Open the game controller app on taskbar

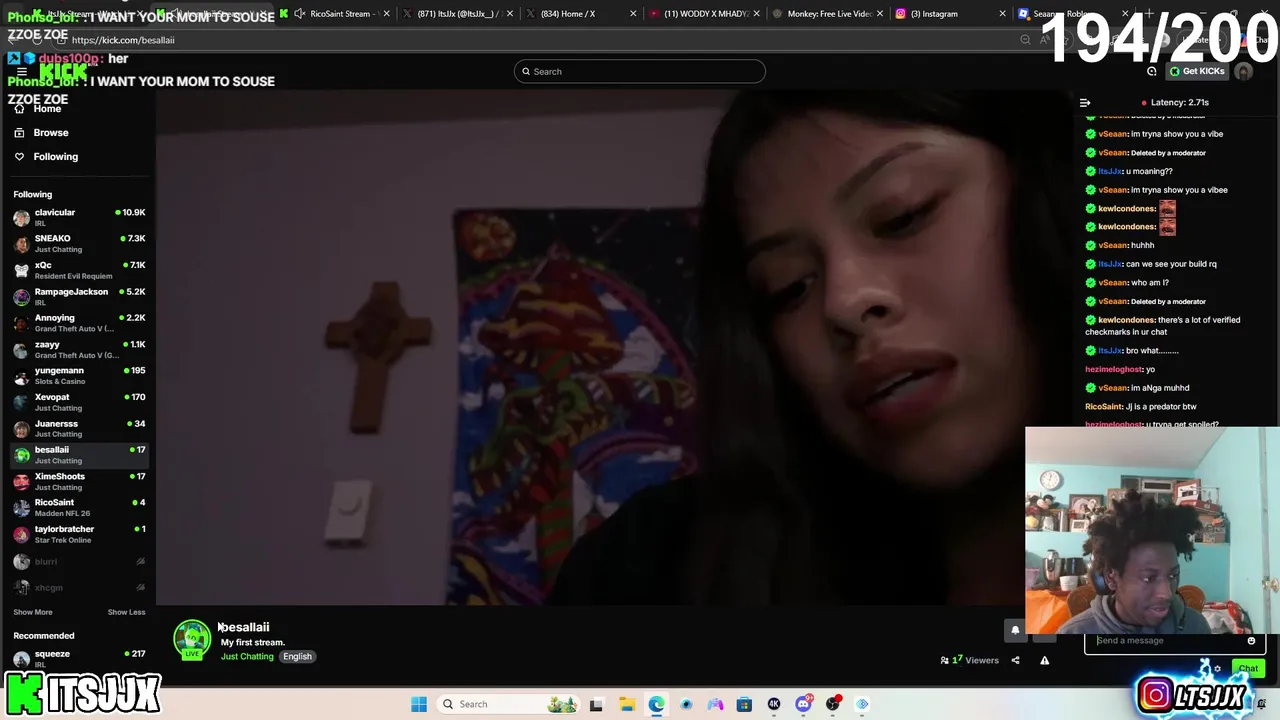pos(715,704)
